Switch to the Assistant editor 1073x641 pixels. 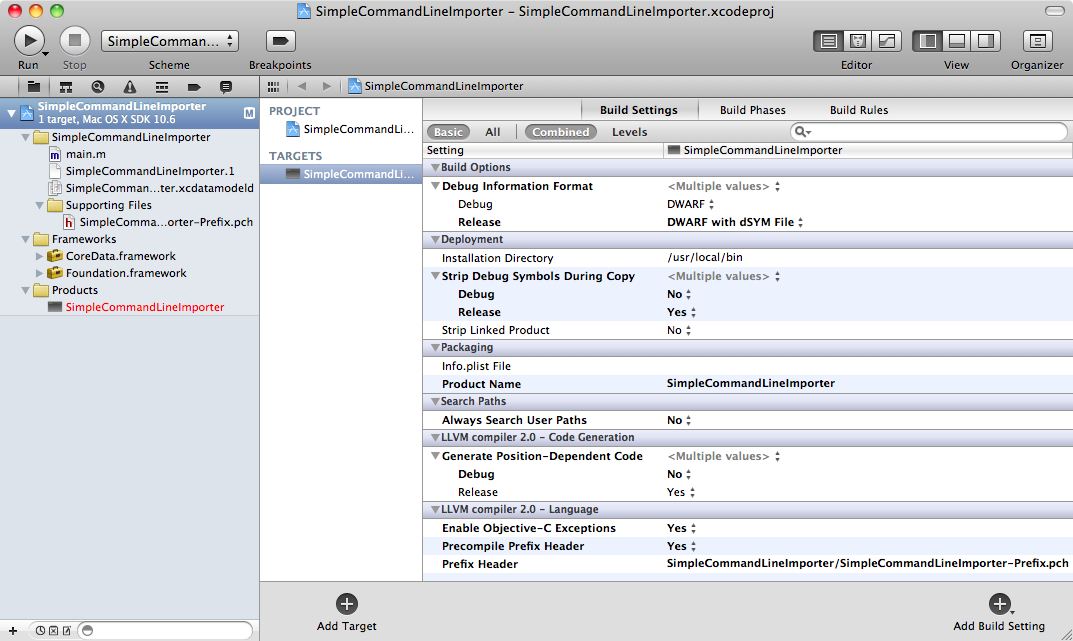pos(857,41)
